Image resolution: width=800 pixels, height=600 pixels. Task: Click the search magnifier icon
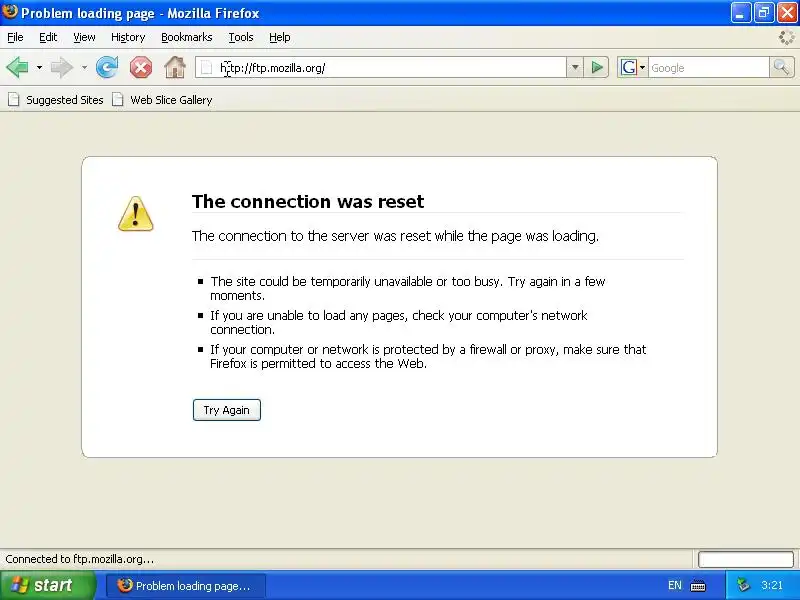781,67
